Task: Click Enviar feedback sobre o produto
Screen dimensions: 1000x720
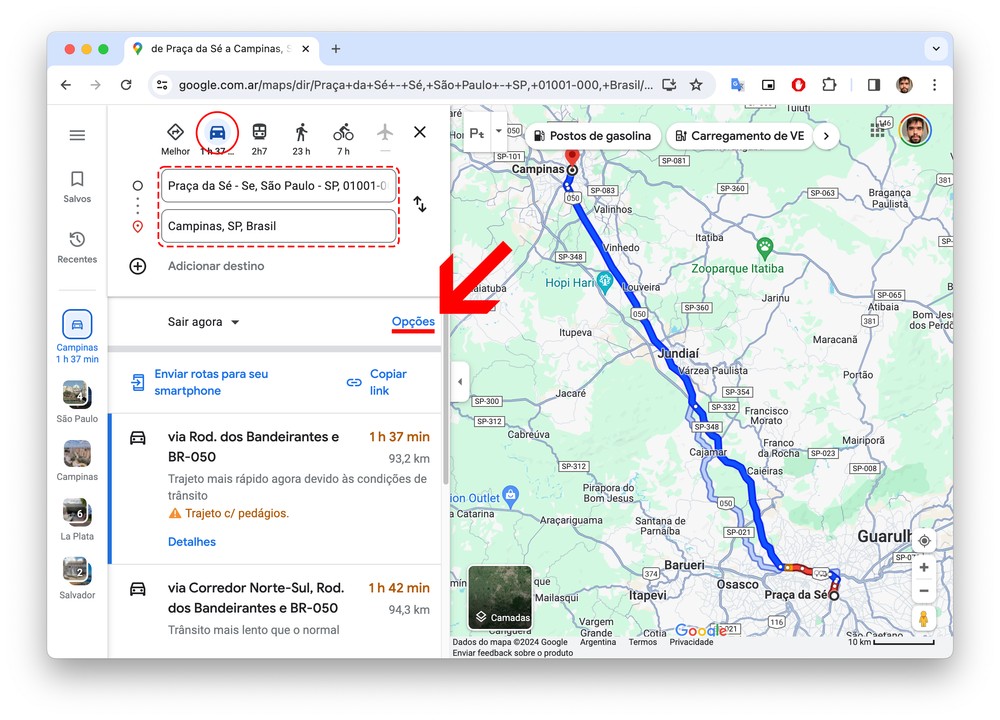Action: click(513, 653)
